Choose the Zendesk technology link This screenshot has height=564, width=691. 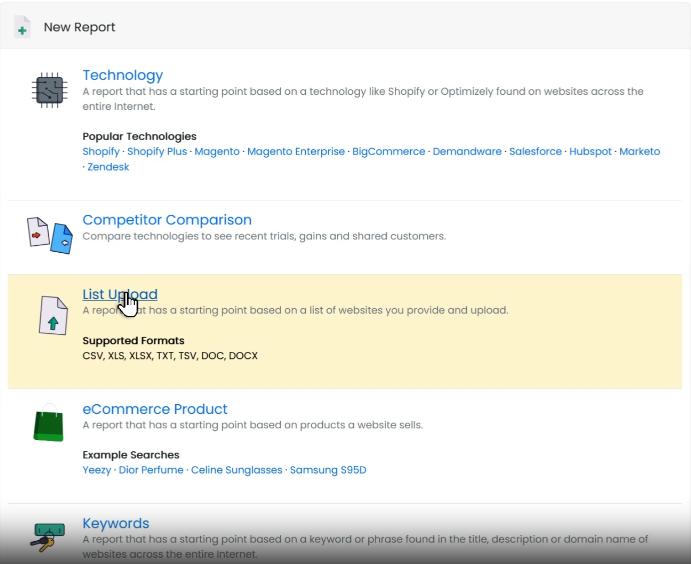[108, 167]
